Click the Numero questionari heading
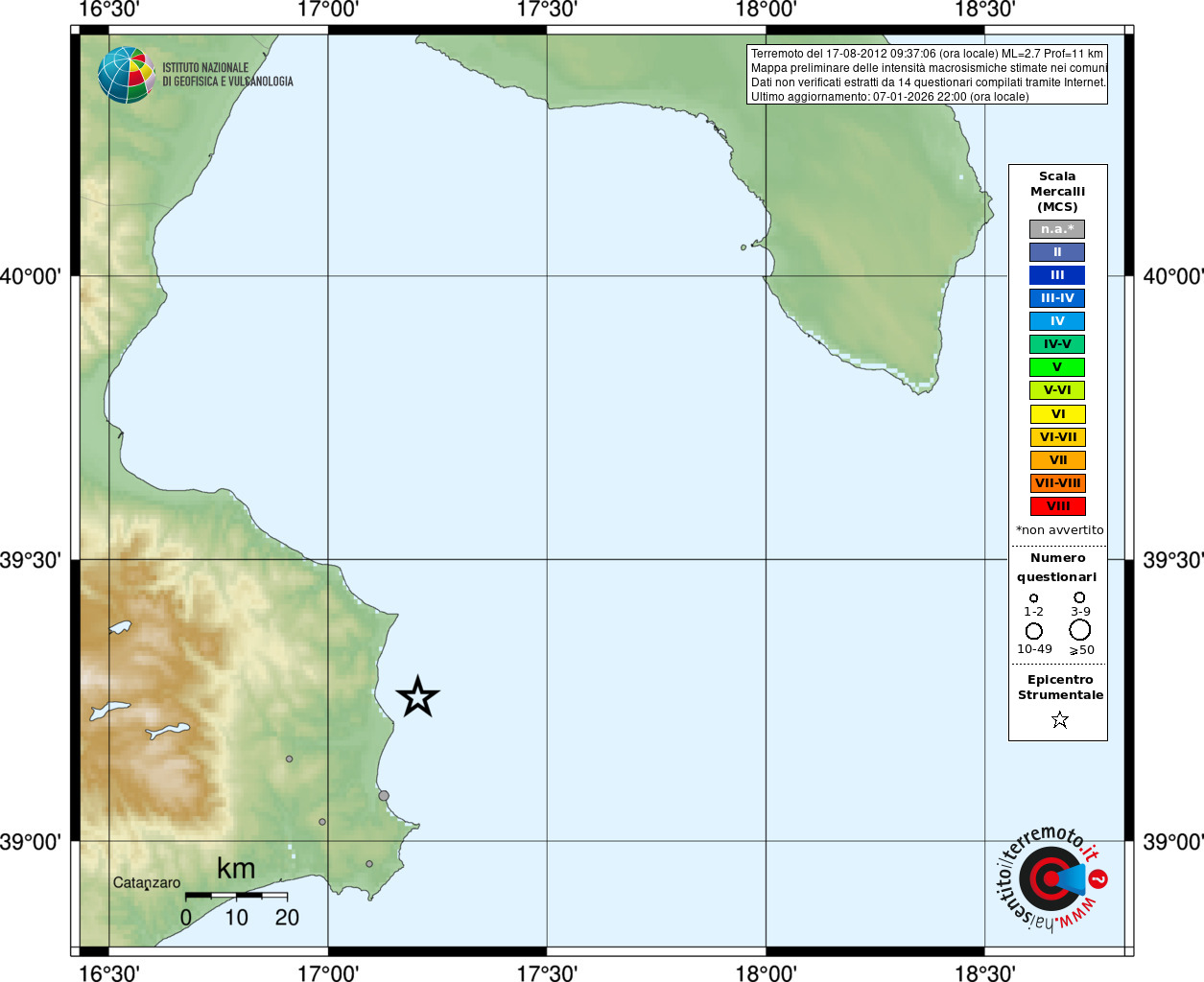 (x=1057, y=568)
